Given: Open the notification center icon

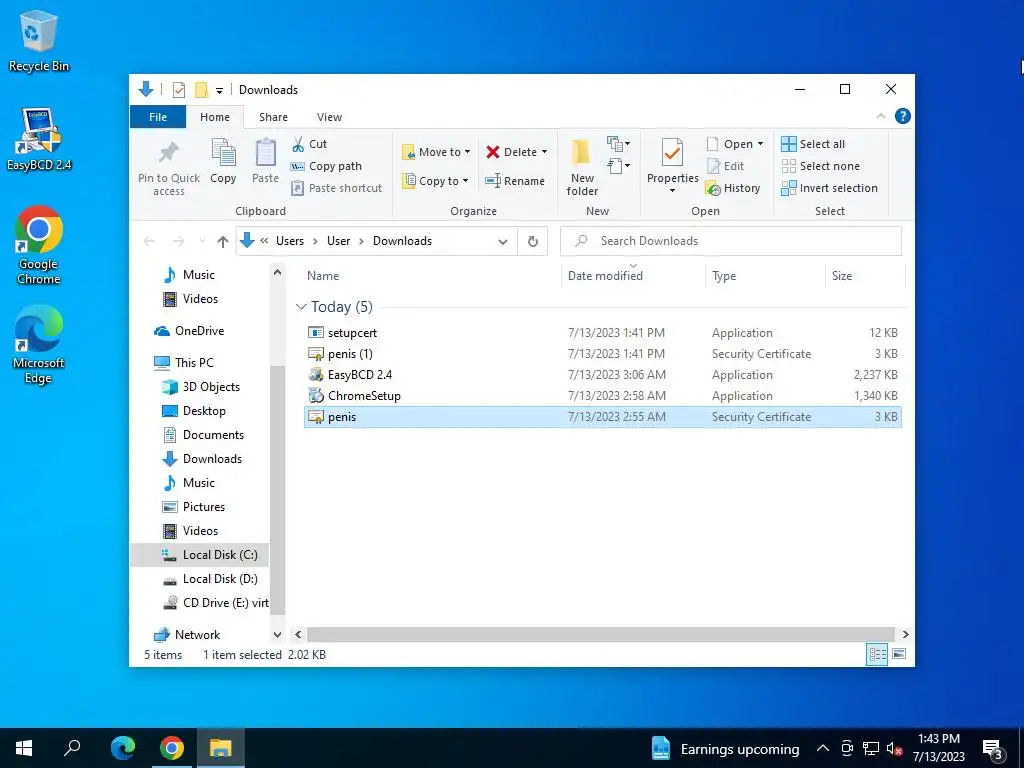Looking at the screenshot, I should [x=992, y=750].
